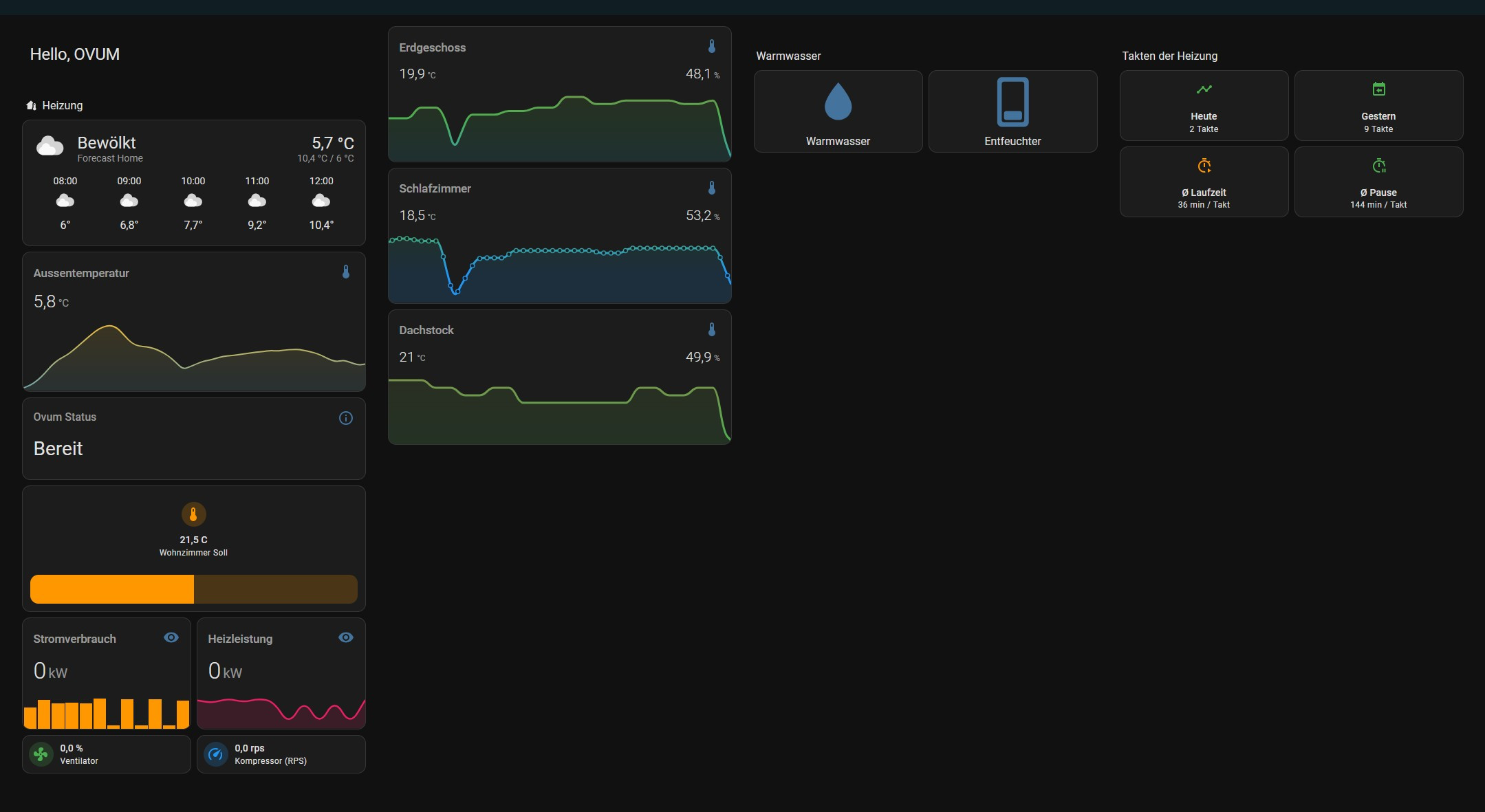Click the Kompressor RPS gauge icon

point(216,754)
